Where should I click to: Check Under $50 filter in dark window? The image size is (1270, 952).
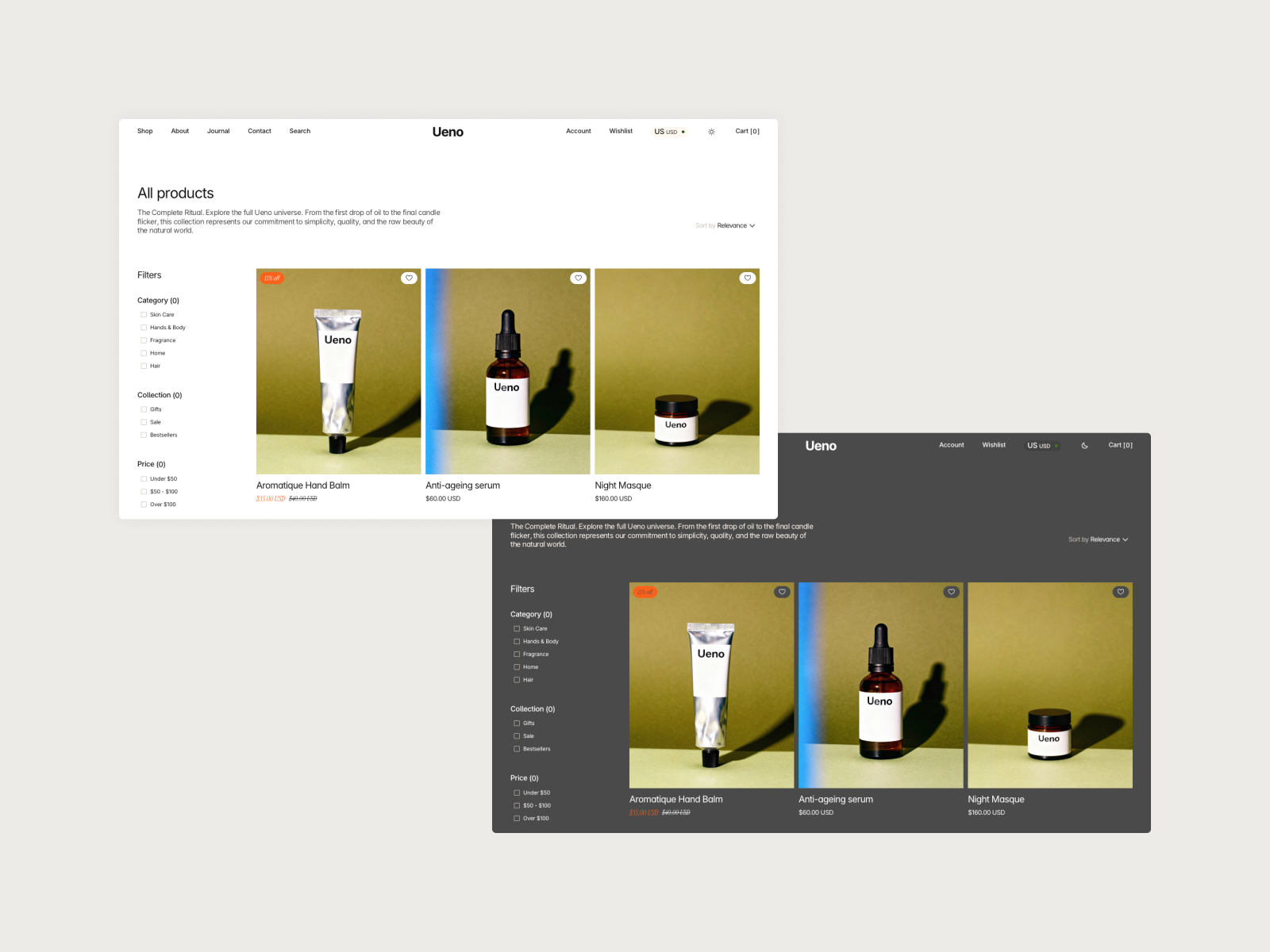517,793
